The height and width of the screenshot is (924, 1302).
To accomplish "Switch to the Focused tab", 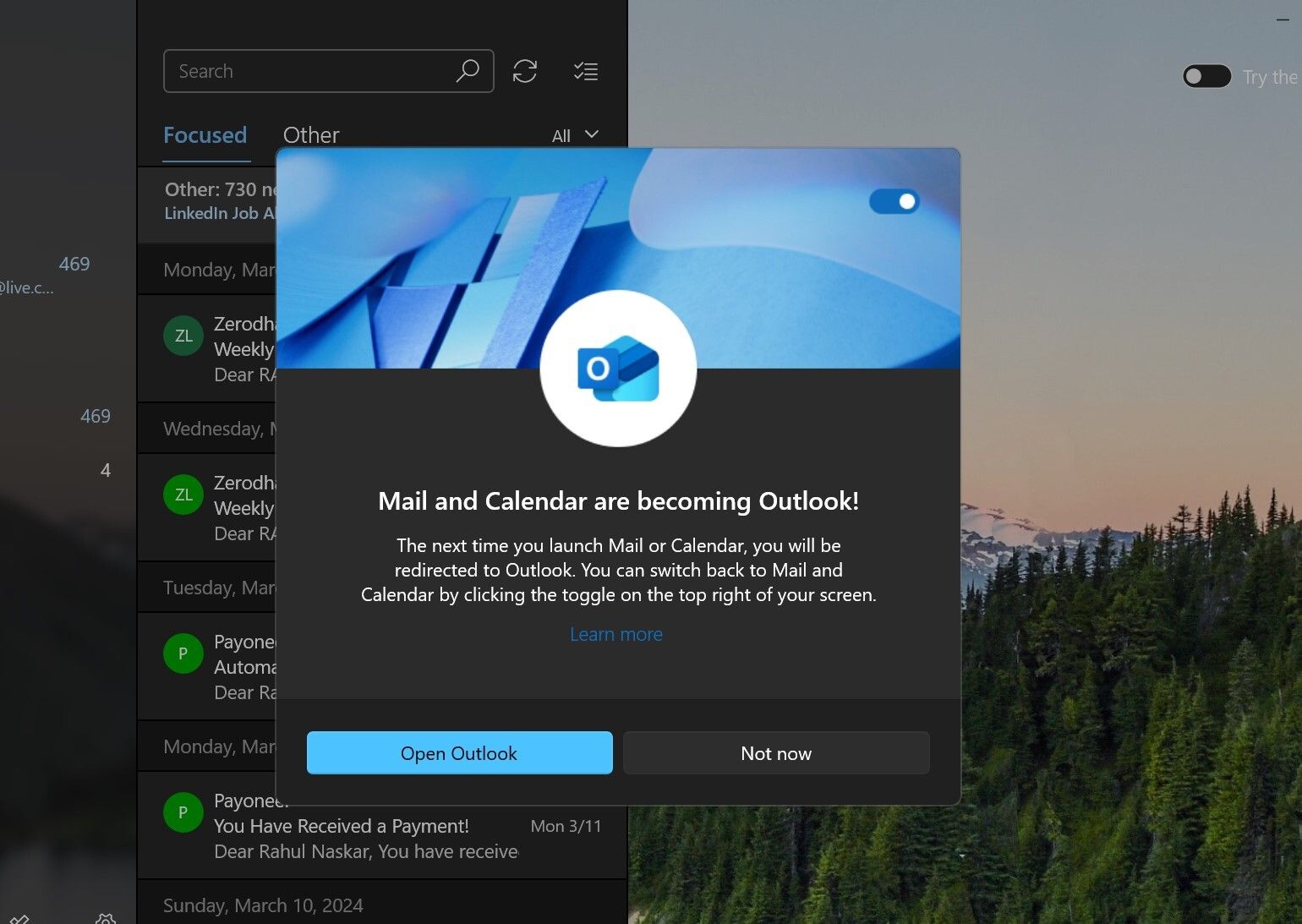I will pyautogui.click(x=205, y=135).
